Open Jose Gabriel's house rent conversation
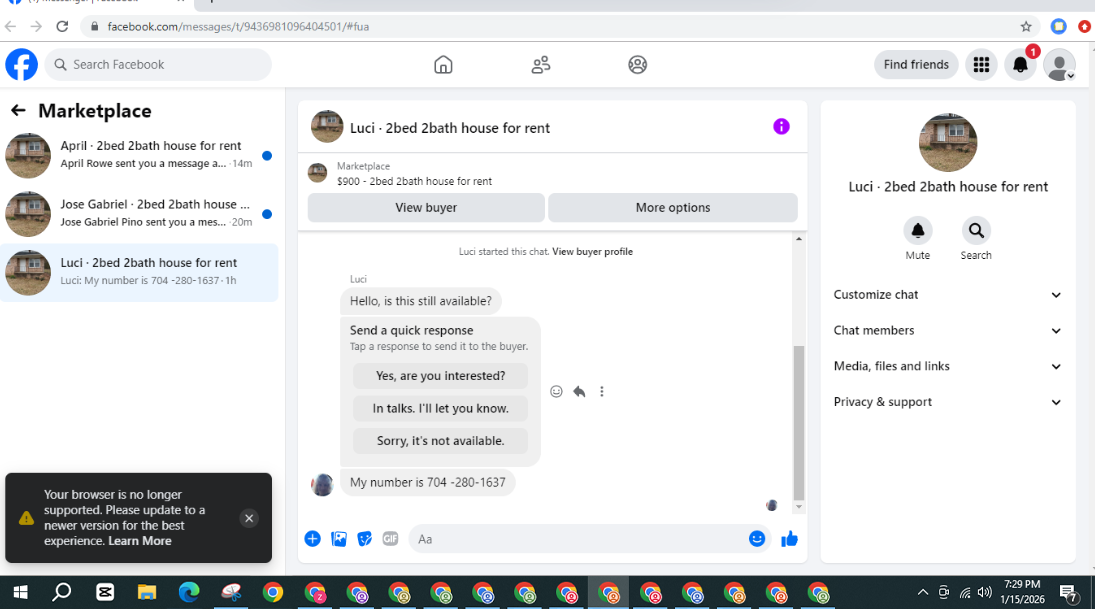The height and width of the screenshot is (609, 1095). (x=139, y=214)
